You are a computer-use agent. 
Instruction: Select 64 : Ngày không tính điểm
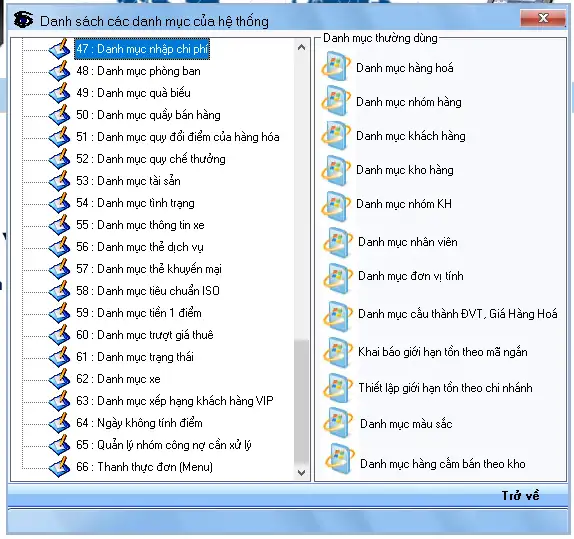click(139, 423)
